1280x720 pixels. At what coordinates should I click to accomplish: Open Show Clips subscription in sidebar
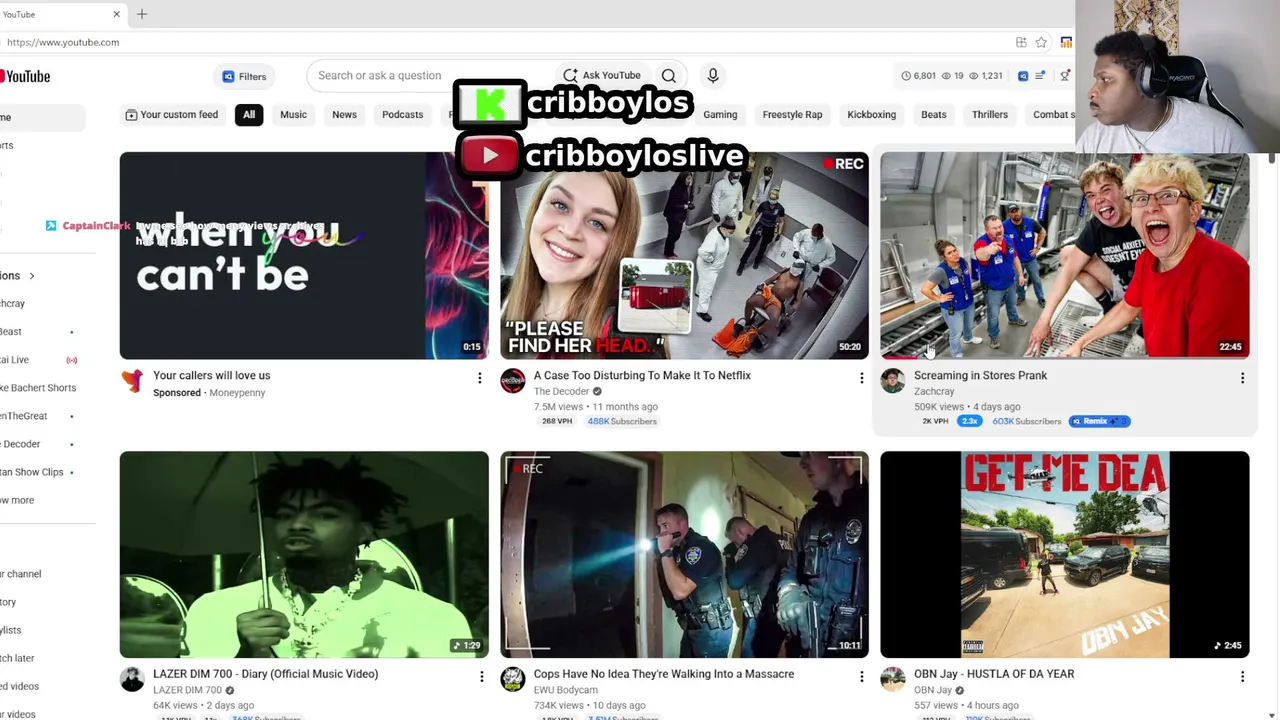(32, 472)
